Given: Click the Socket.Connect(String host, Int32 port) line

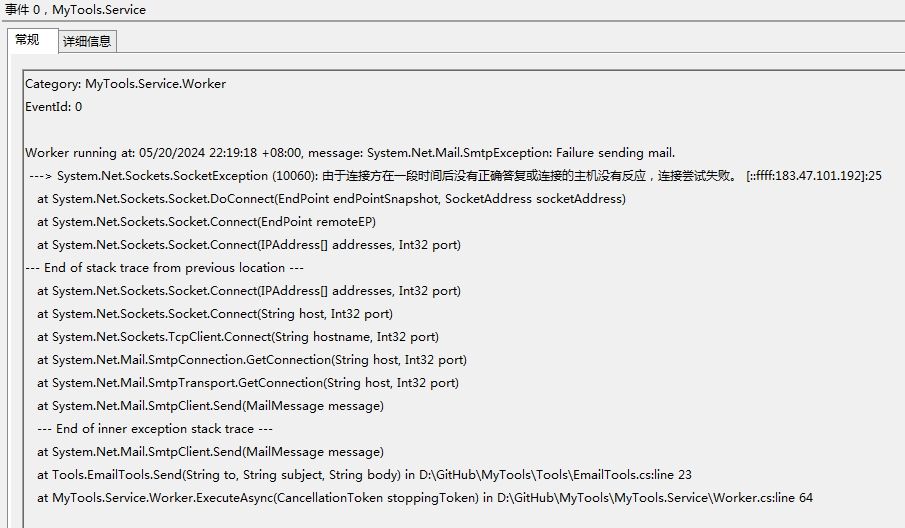Looking at the screenshot, I should pyautogui.click(x=221, y=314).
